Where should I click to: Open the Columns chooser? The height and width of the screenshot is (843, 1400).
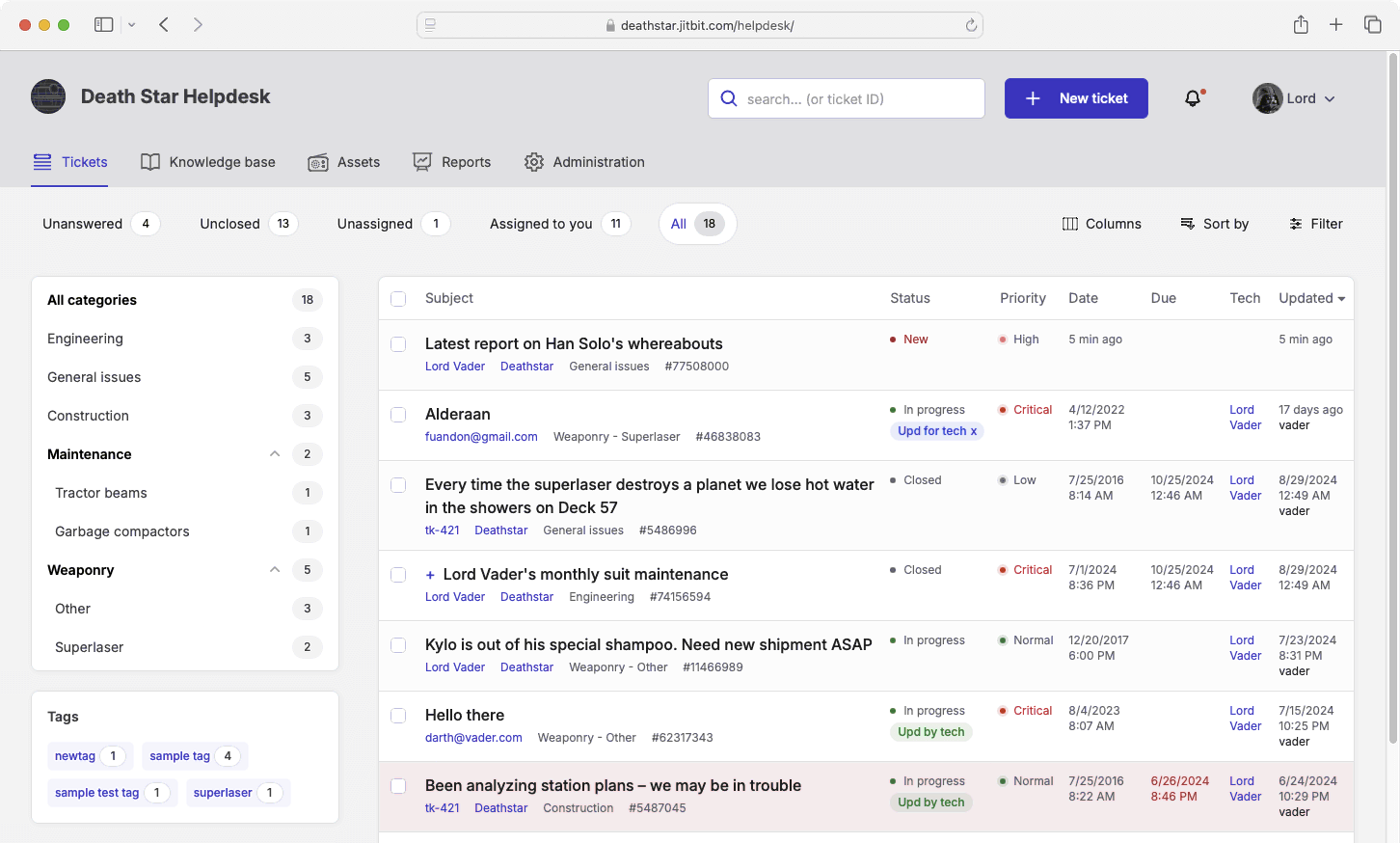pyautogui.click(x=1102, y=224)
